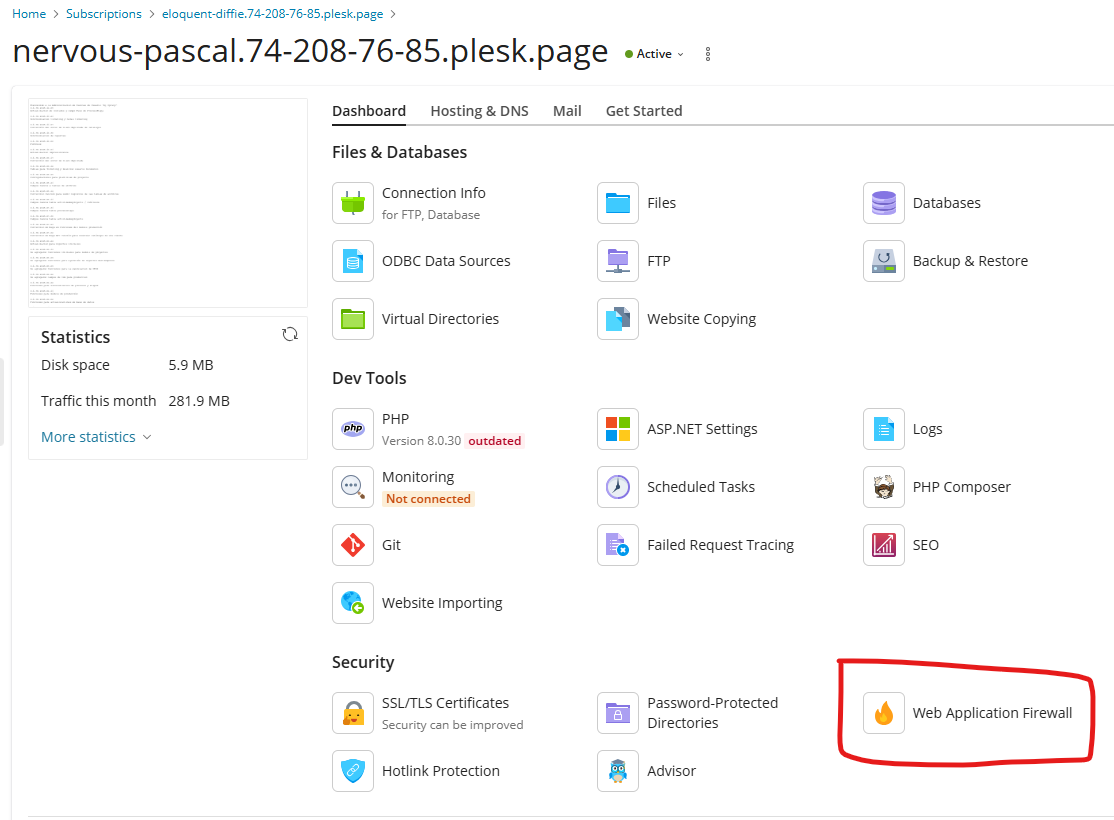Click the Scheduled Tasks link
1114x820 pixels.
[701, 487]
